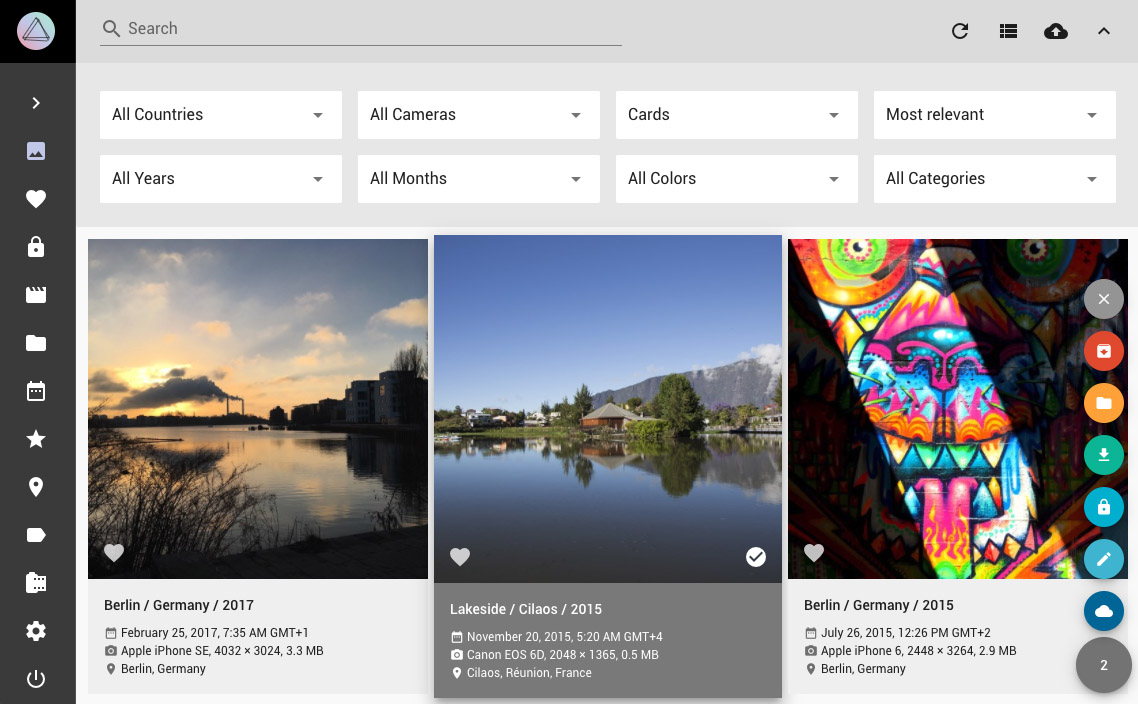Open the Videos section in the sidebar
The width and height of the screenshot is (1138, 704).
36,295
